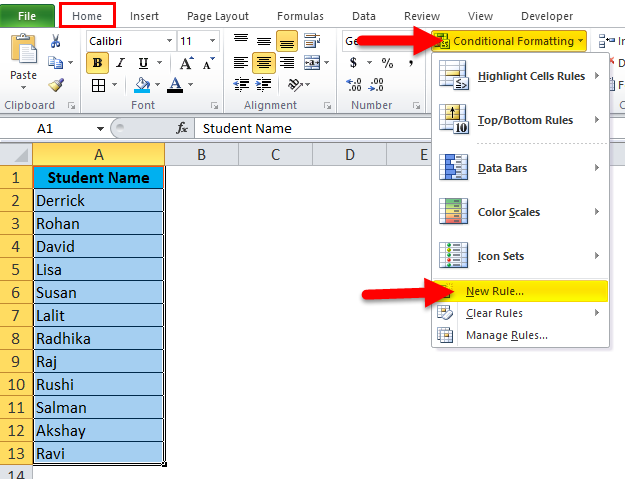Toggle Center alignment
Image resolution: width=625 pixels, height=479 pixels.
[263, 63]
